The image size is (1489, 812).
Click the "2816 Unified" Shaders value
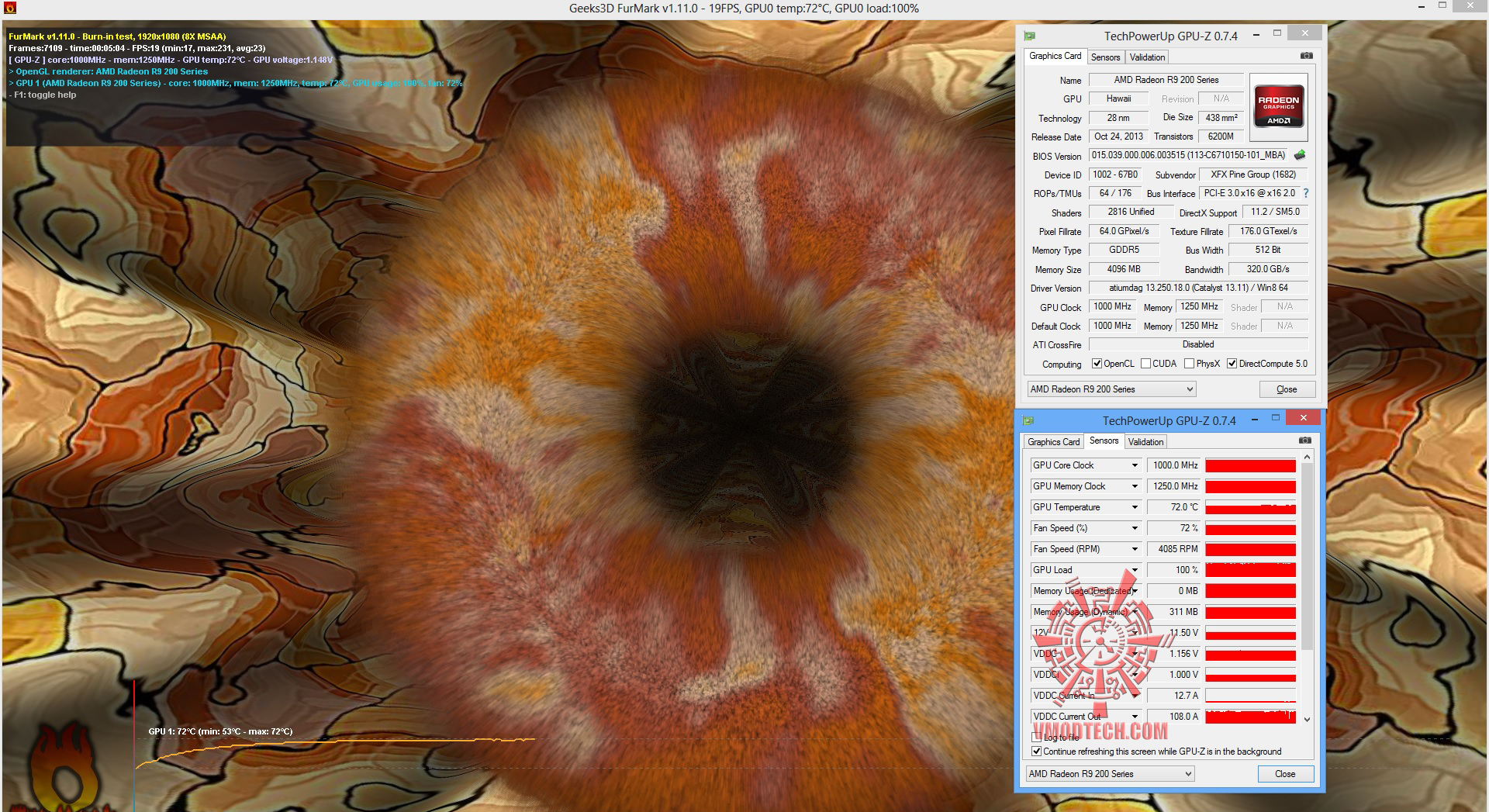[x=1131, y=212]
